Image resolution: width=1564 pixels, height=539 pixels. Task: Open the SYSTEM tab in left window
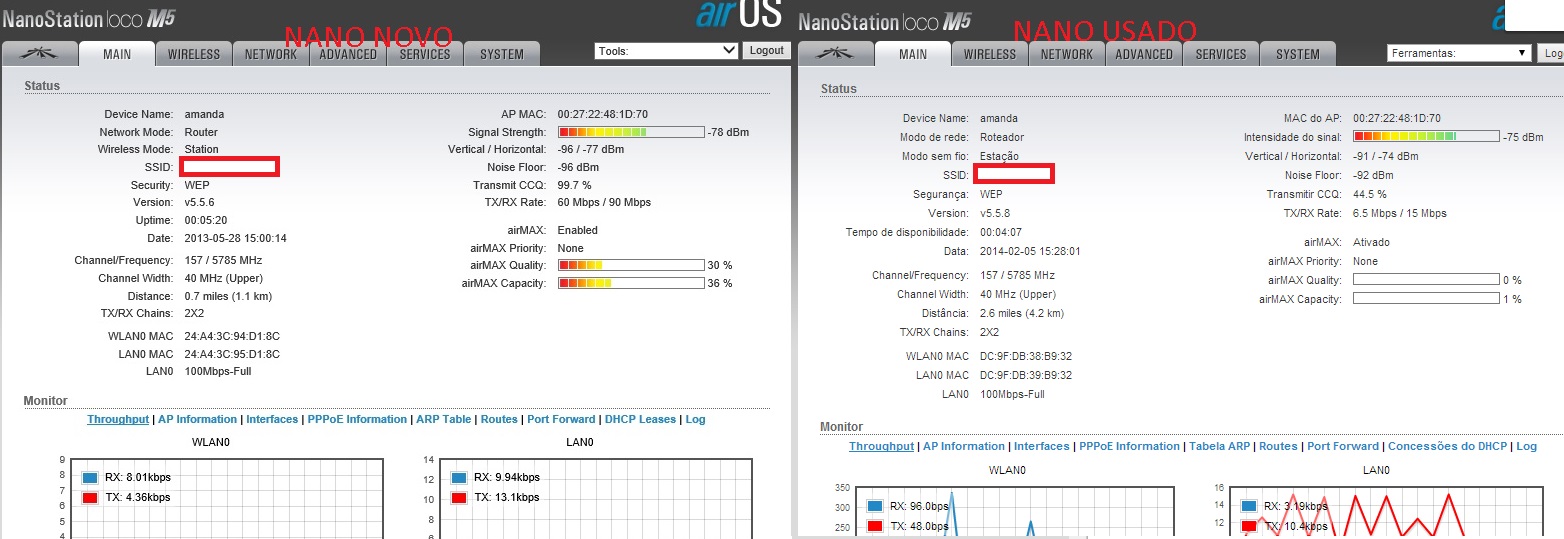tap(502, 54)
